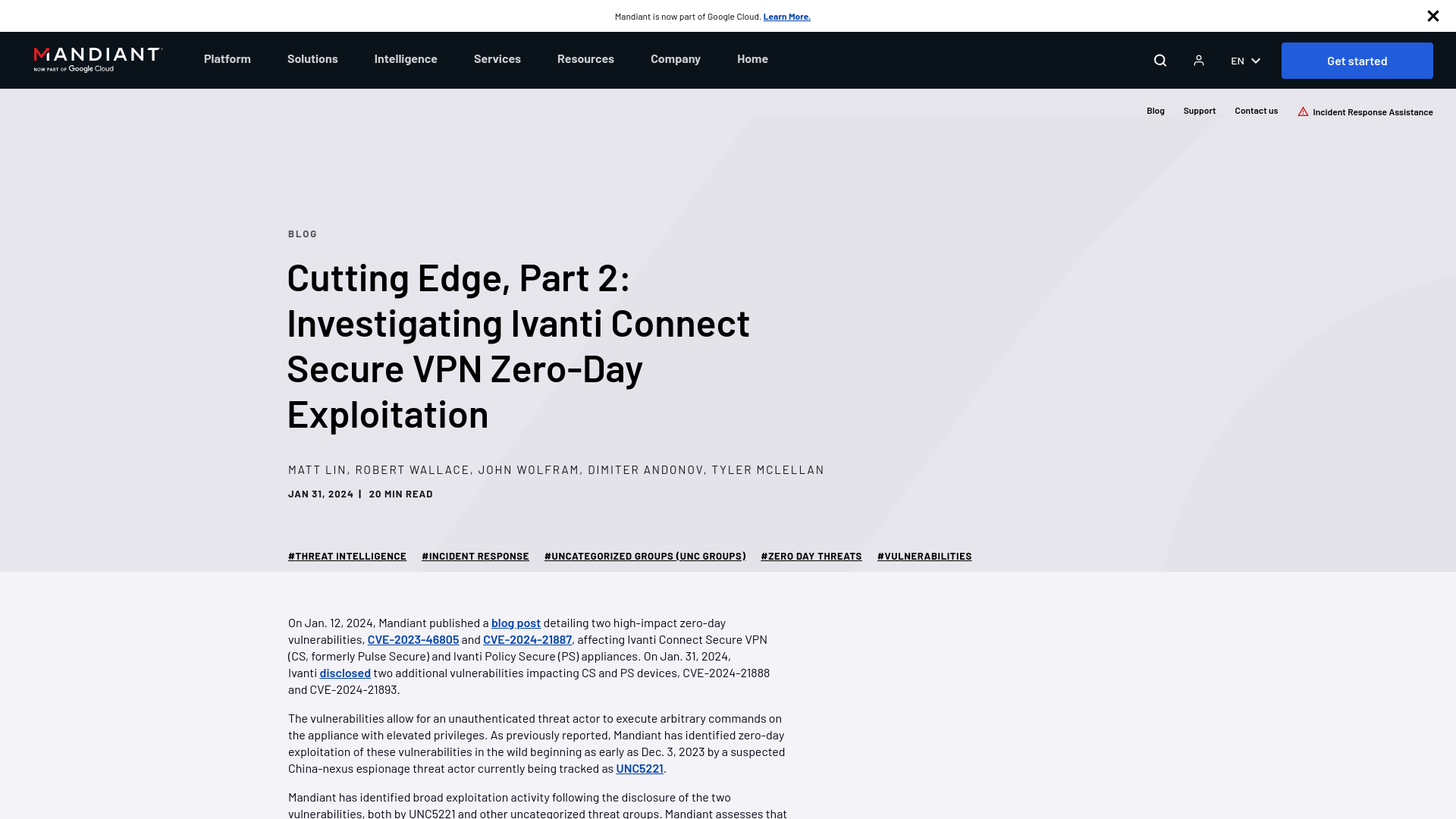Screen dimensions: 1456x819
Task: Click the user account icon
Action: [1199, 60]
